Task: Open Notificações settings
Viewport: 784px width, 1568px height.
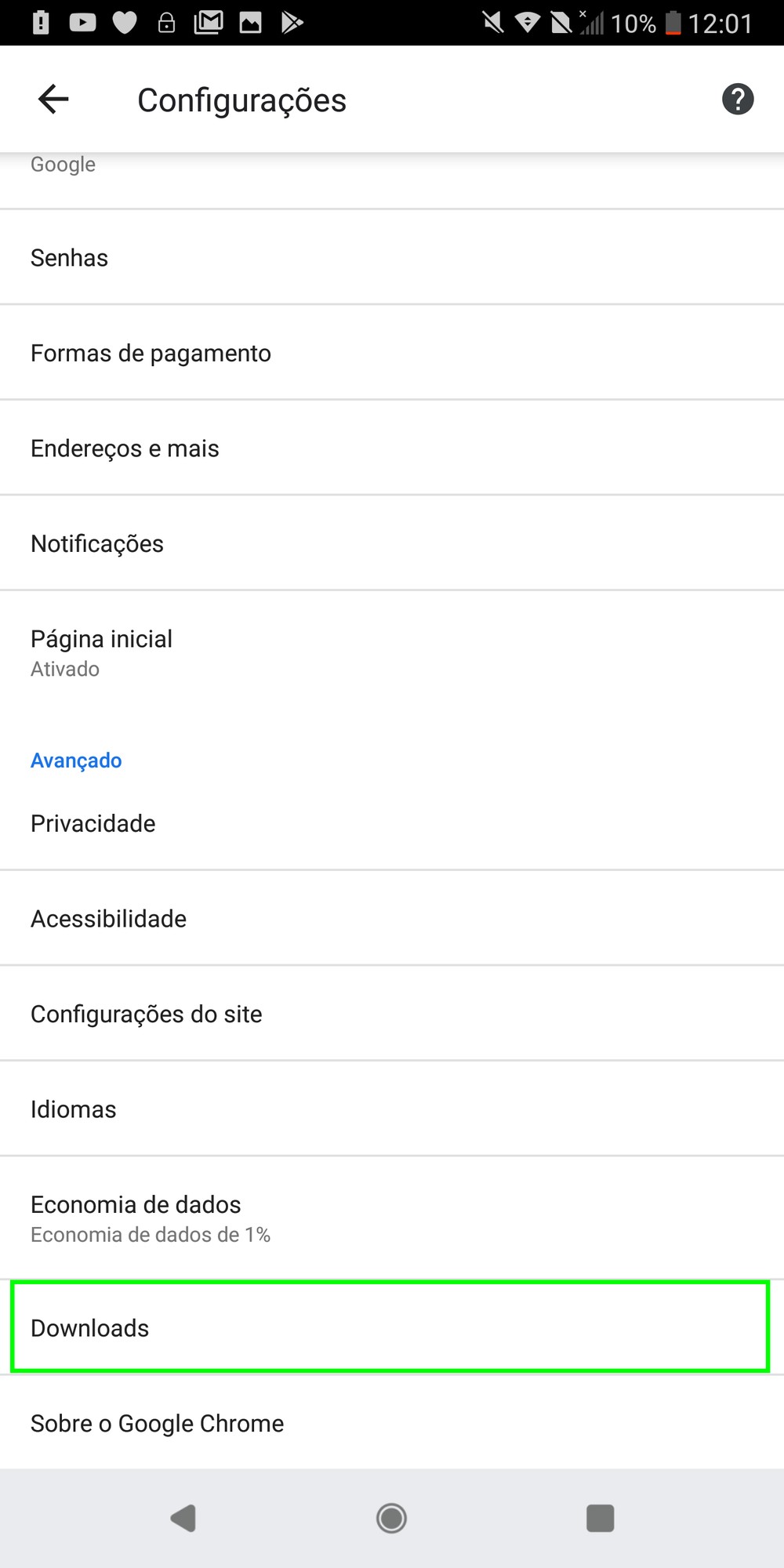Action: (392, 543)
